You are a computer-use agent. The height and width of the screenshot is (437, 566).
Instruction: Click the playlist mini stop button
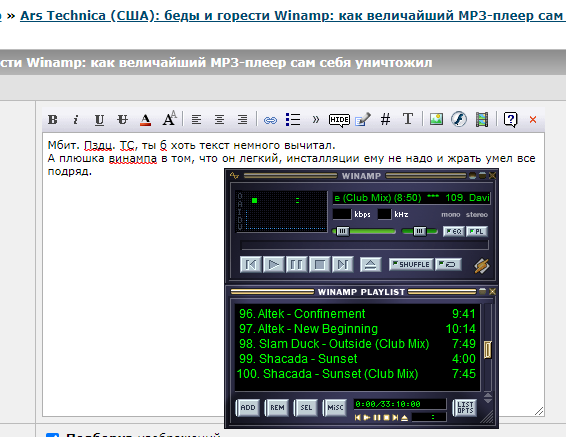click(386, 418)
